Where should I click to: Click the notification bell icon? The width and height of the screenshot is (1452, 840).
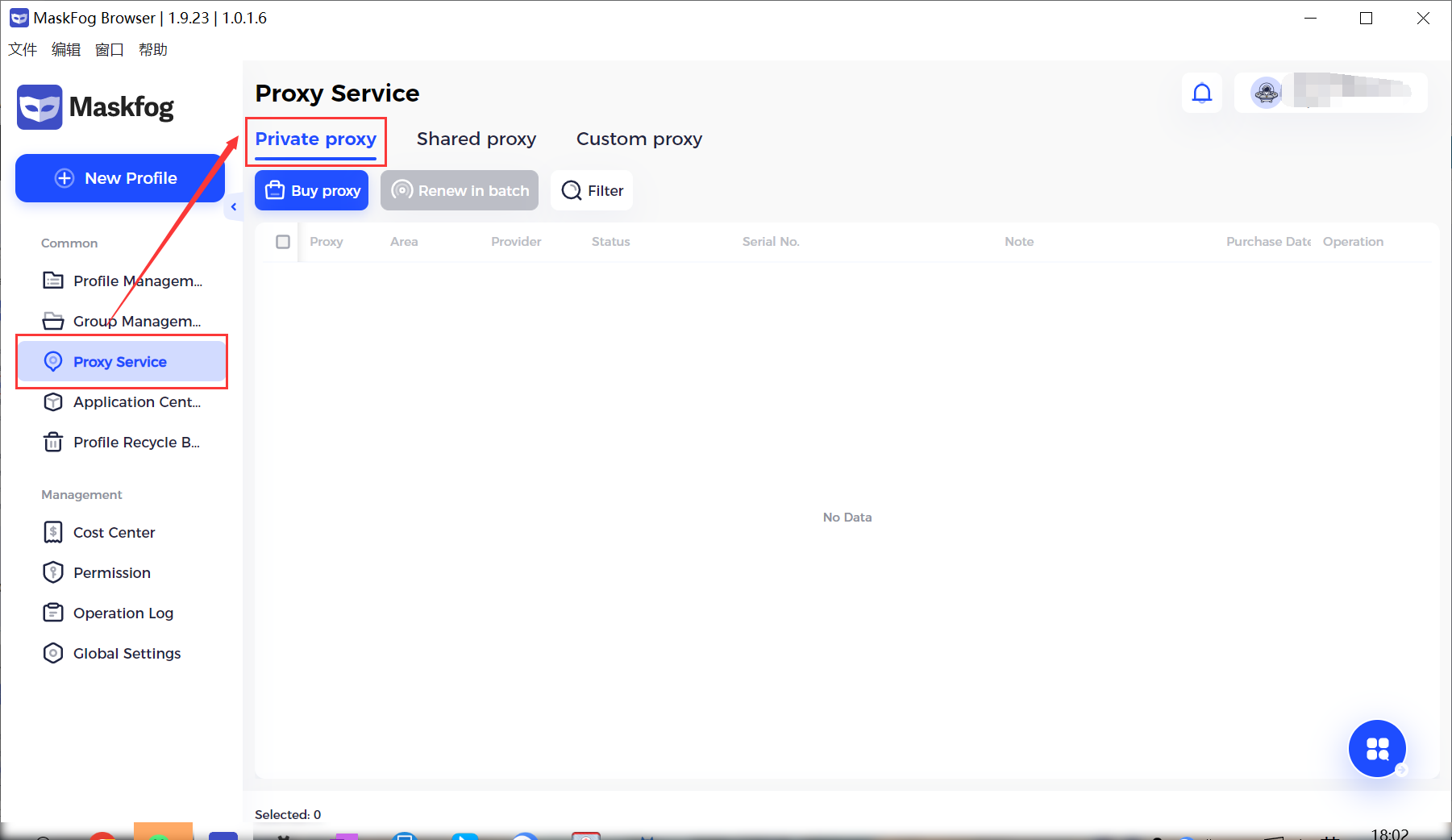[x=1202, y=93]
